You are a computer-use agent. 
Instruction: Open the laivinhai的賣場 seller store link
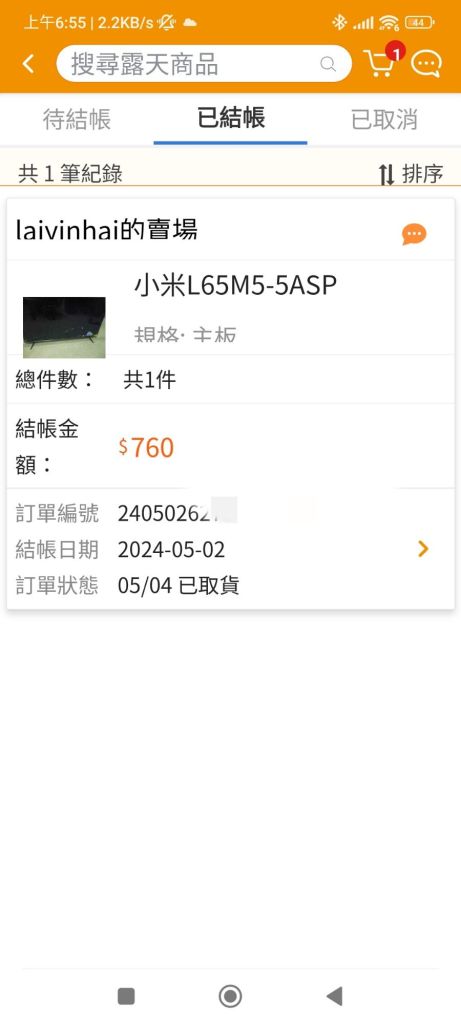pos(106,230)
